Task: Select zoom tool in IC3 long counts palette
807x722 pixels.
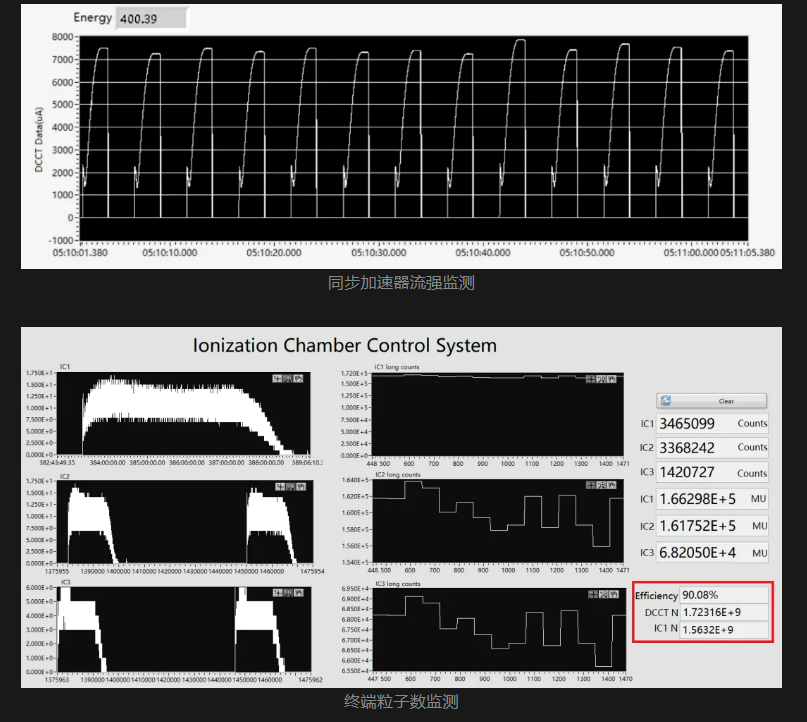Action: (604, 593)
